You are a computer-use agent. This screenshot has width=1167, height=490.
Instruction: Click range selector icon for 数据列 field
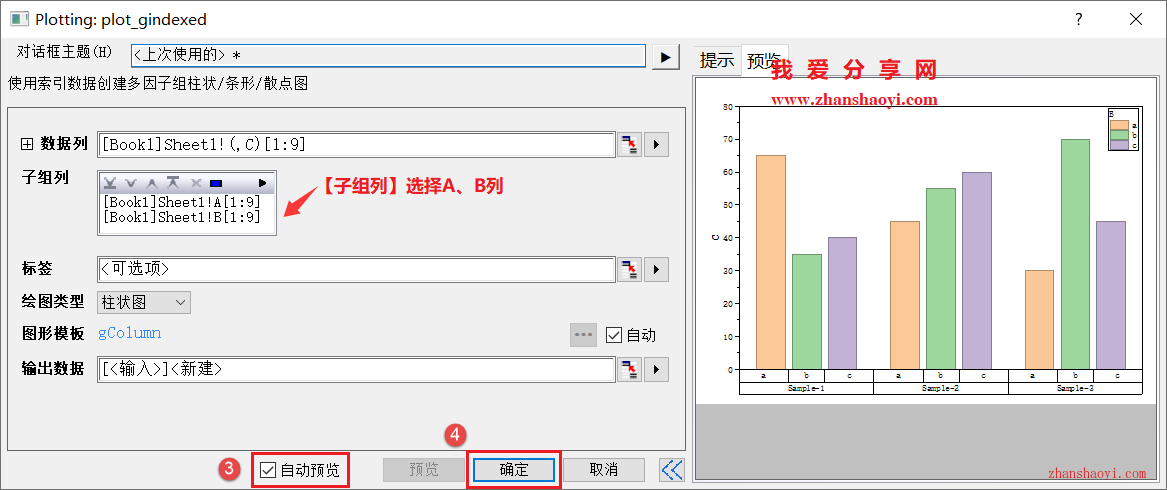point(629,145)
